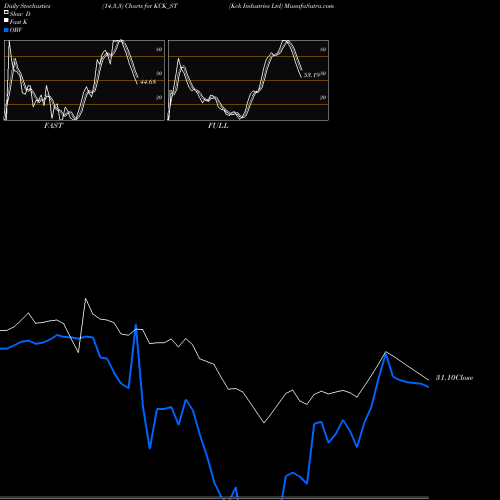500x500 pixels.
Task: Open the FAST stochastic chart panel
Action: point(84,80)
